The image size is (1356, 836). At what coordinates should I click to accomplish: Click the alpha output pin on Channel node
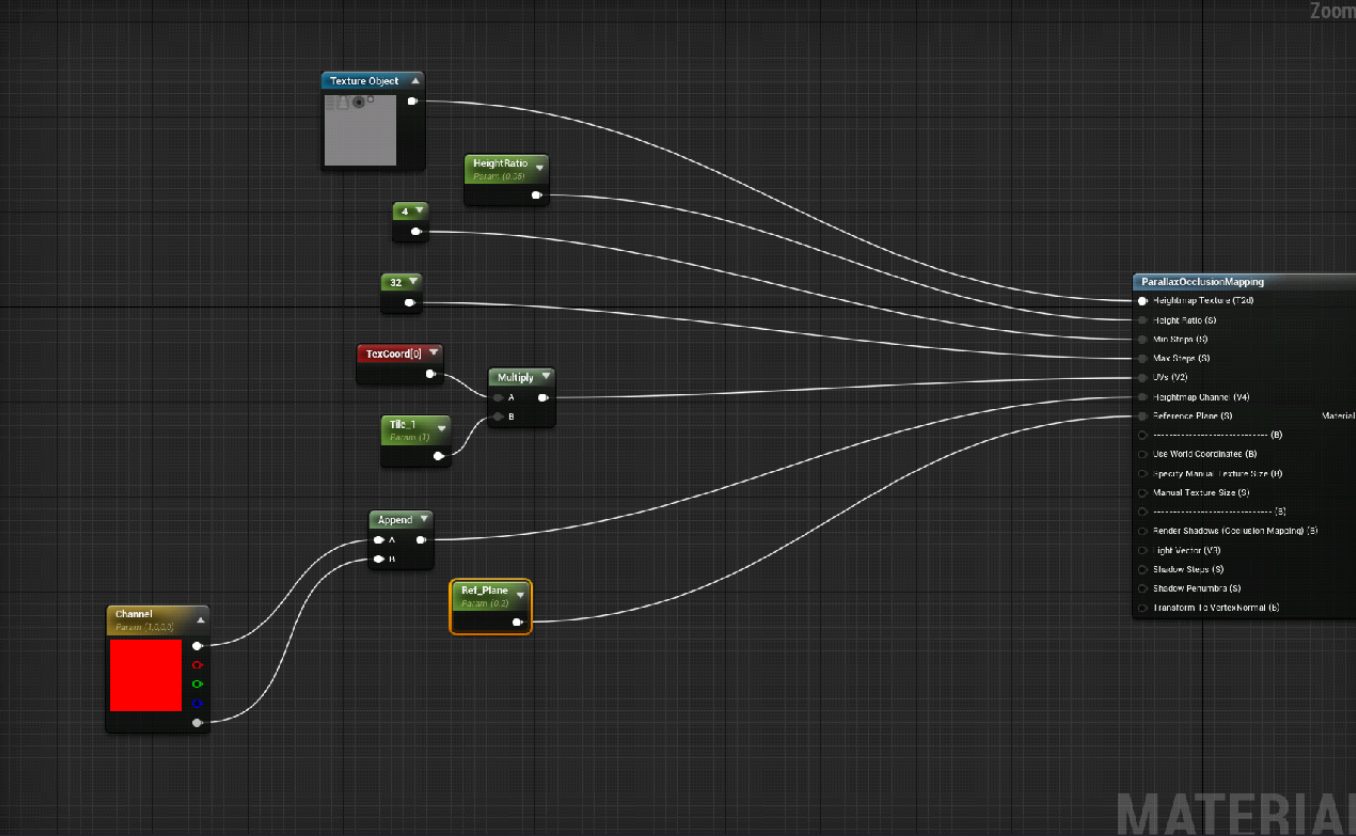pyautogui.click(x=197, y=722)
